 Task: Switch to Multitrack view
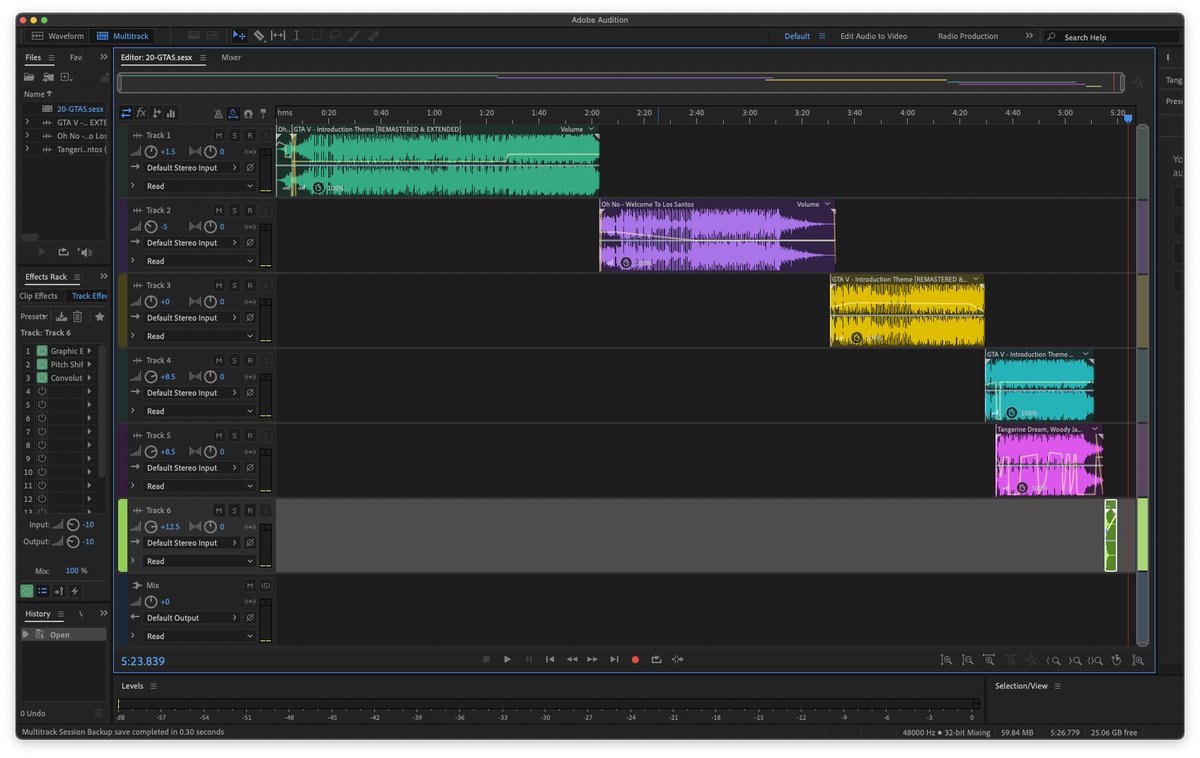tap(123, 36)
